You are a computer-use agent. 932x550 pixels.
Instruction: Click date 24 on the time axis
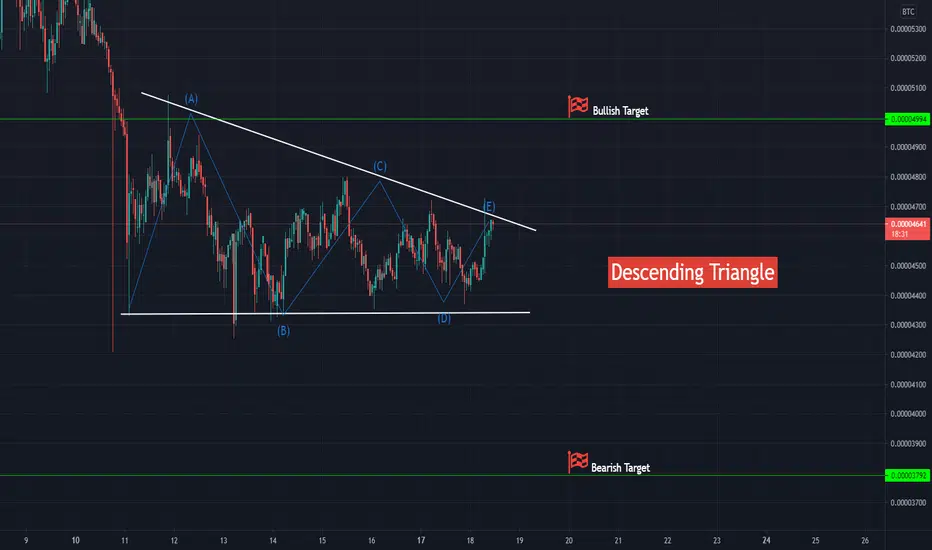(766, 540)
